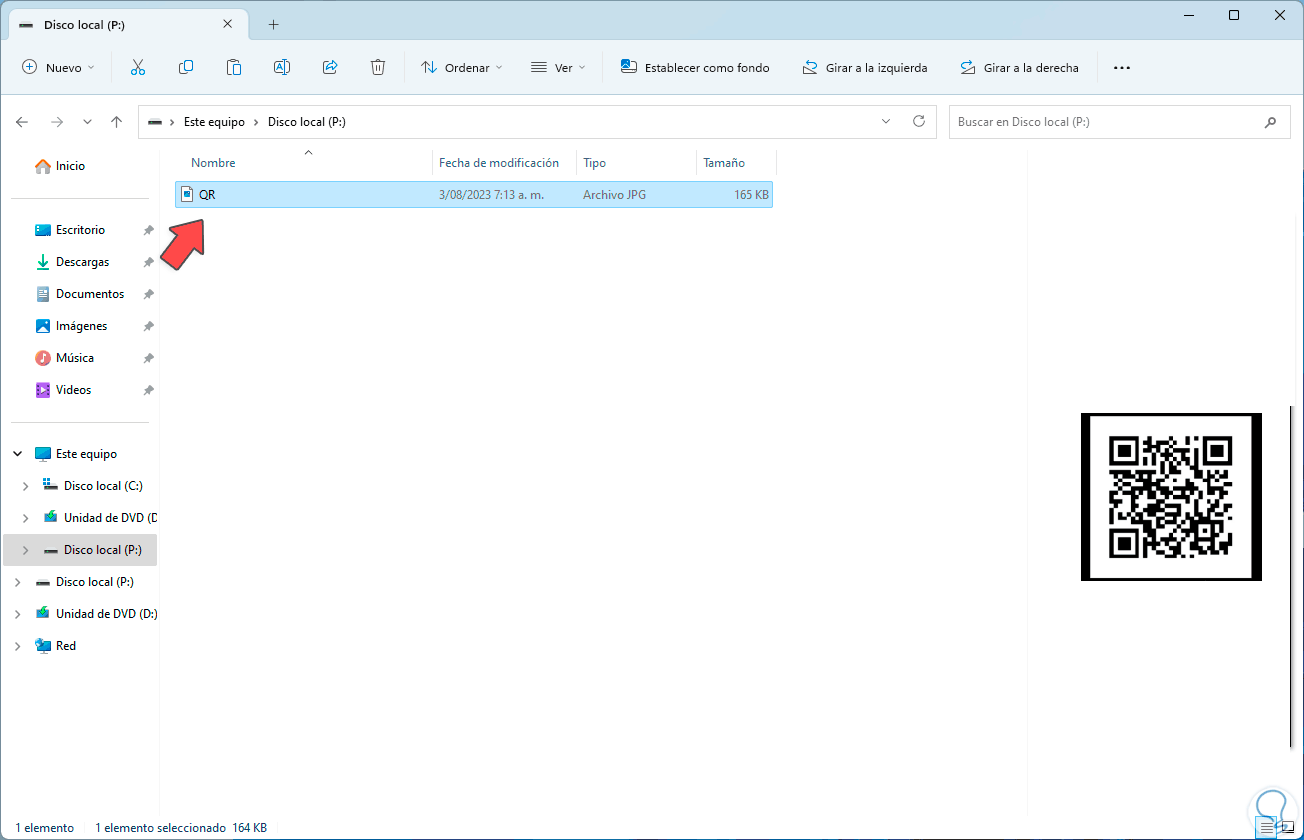Go forward with the right arrow
1304x840 pixels.
coord(57,122)
